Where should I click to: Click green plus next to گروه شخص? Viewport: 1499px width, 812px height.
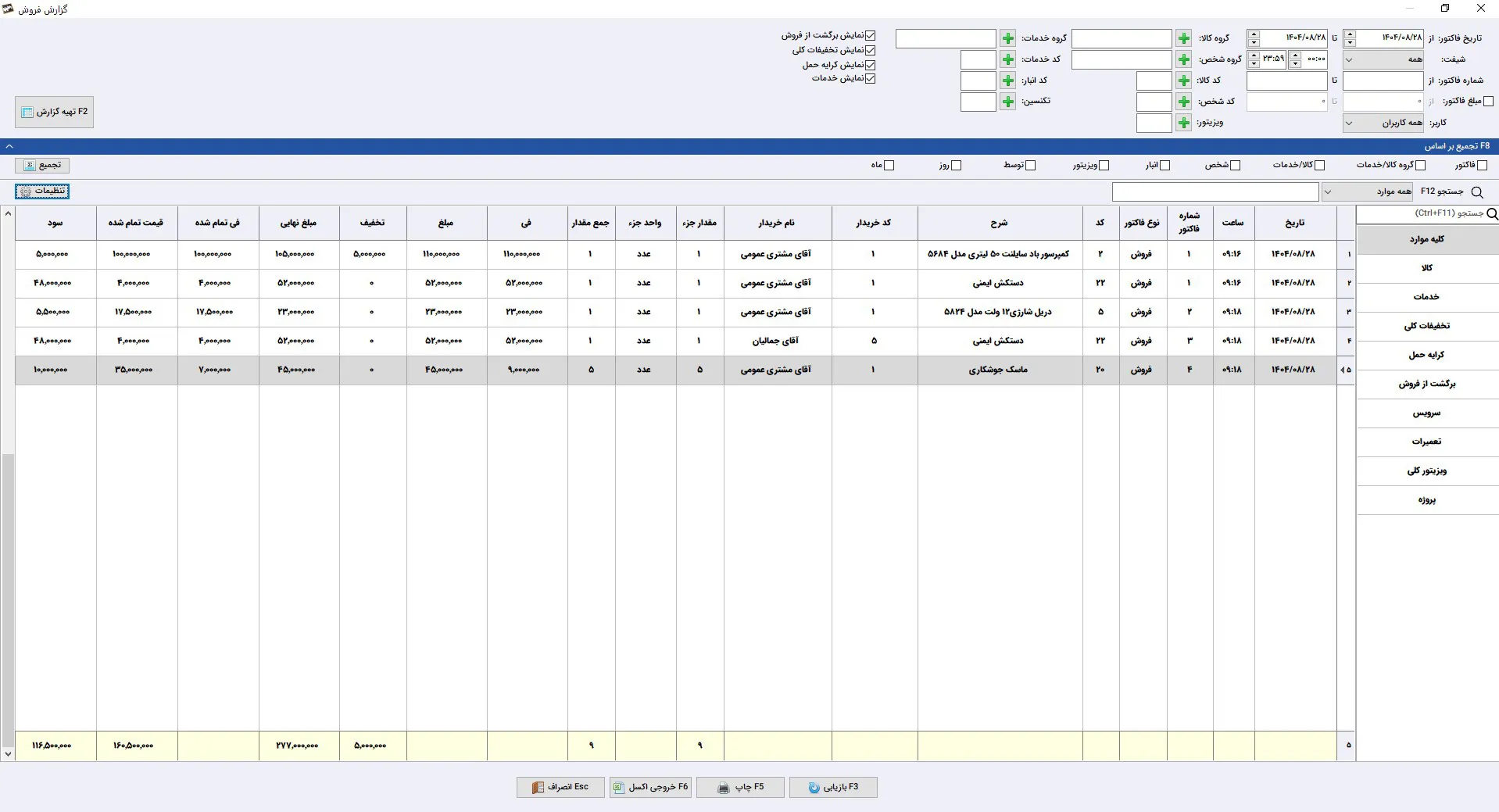[1183, 59]
